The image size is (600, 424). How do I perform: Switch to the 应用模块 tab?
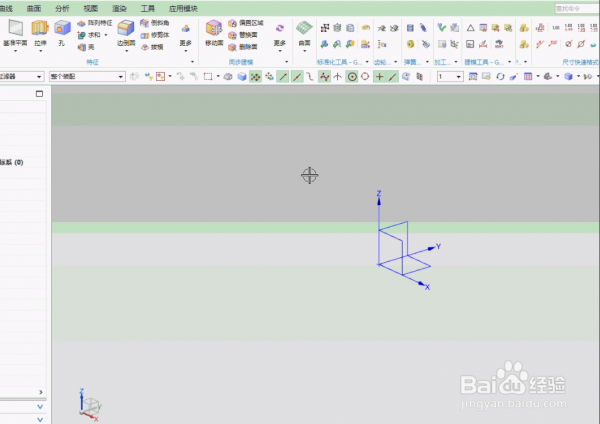184,6
